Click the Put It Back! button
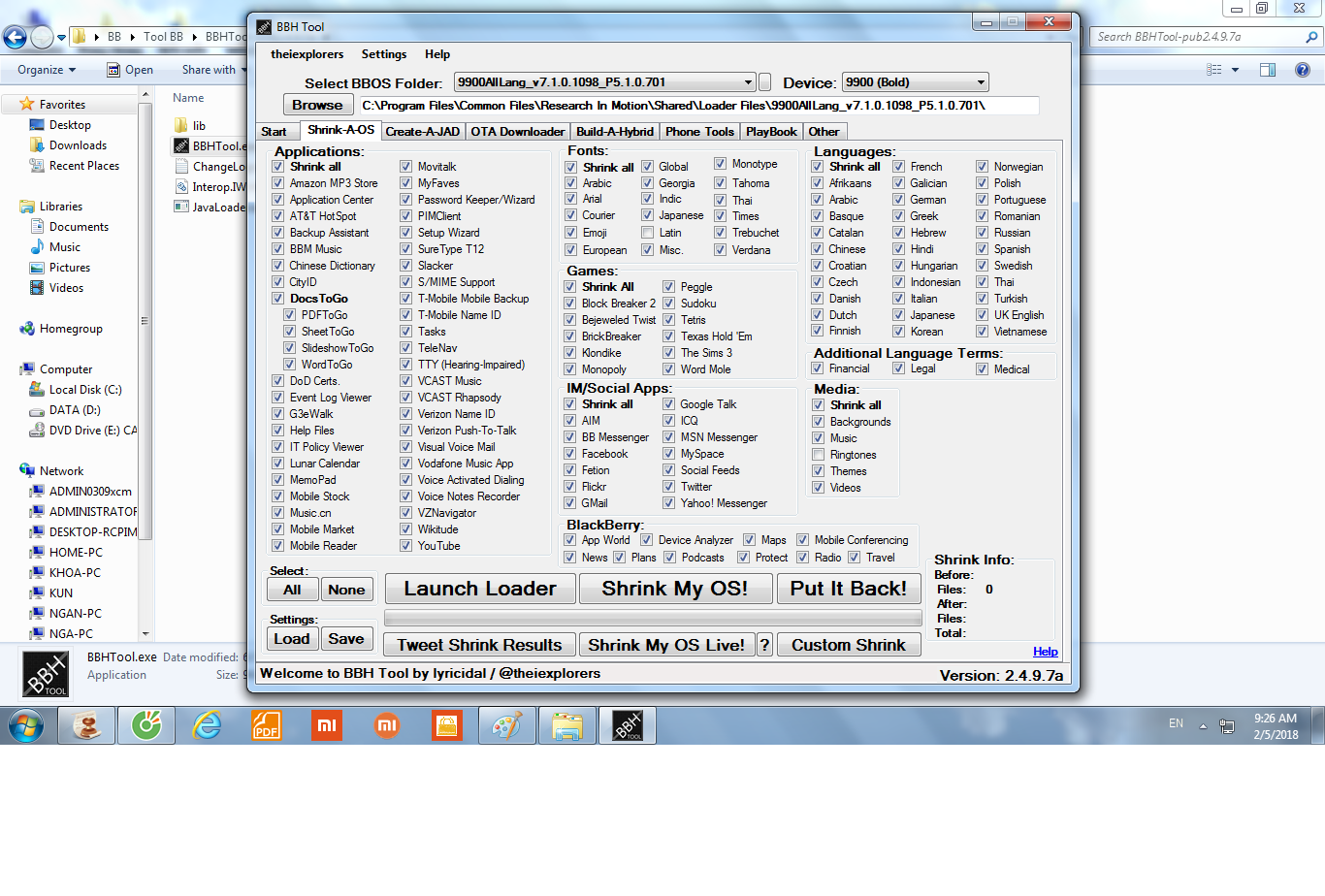 [x=849, y=589]
